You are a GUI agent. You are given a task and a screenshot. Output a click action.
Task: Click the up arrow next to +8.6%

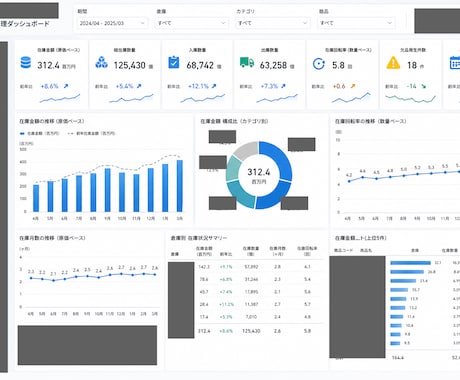point(66,86)
